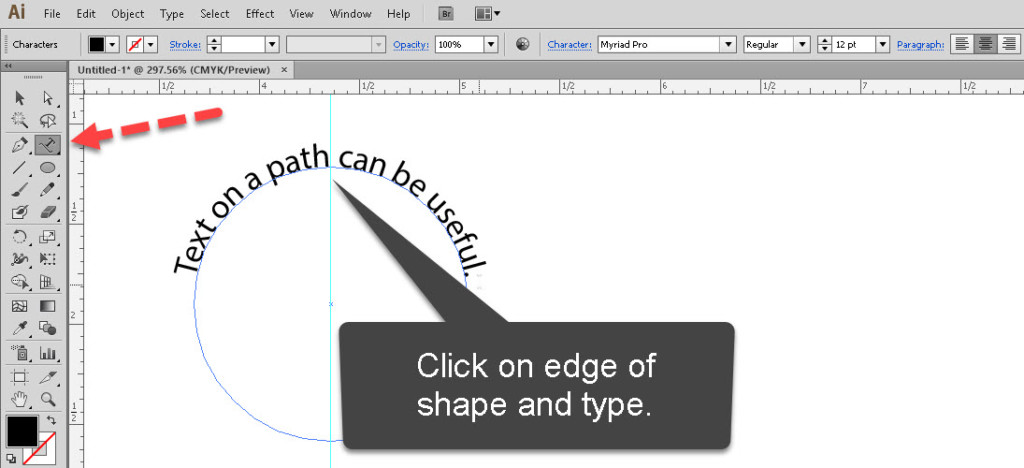Select the Artboard tool

20,377
